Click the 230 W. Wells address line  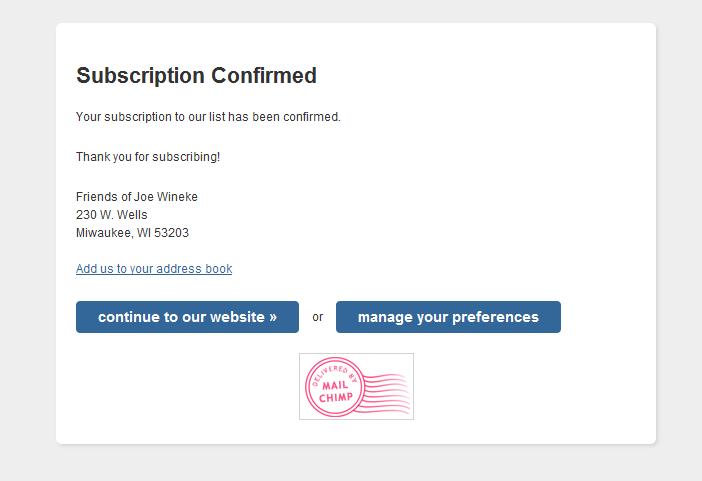111,215
